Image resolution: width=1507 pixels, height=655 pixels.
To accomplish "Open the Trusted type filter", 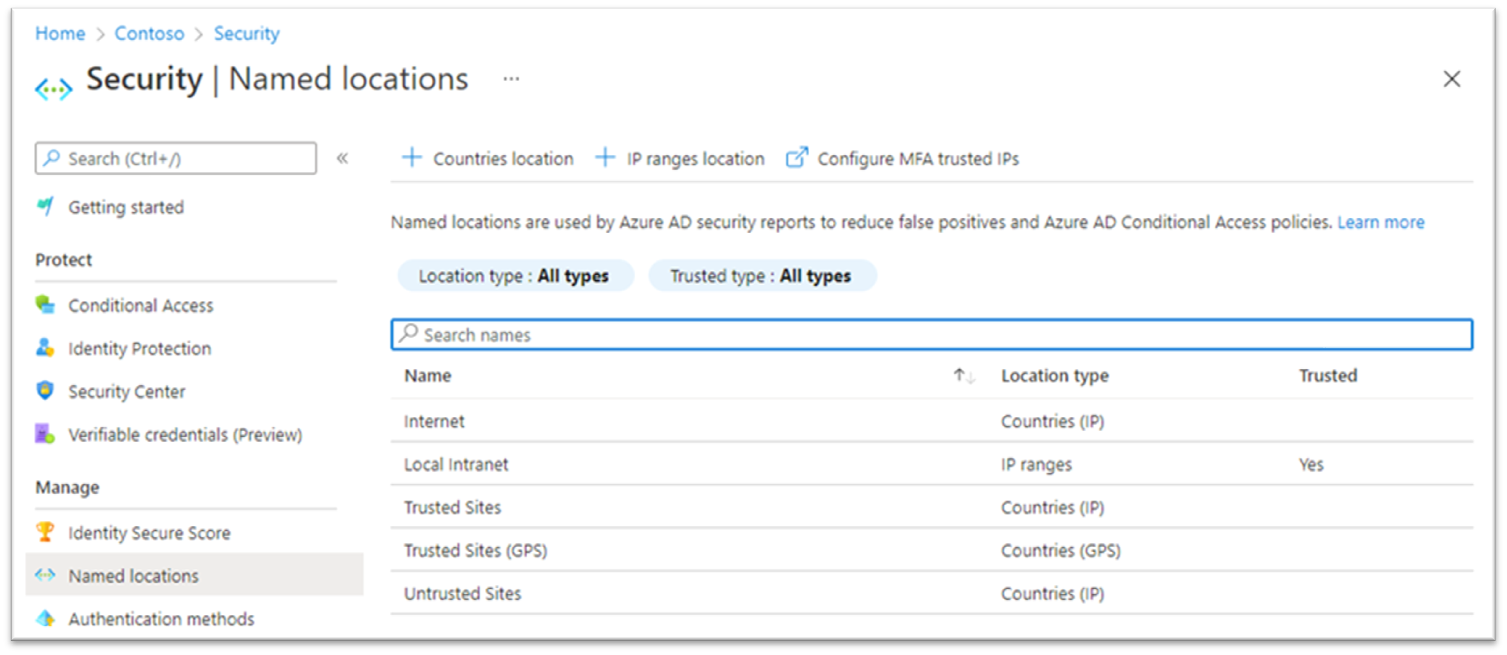I will coord(761,276).
